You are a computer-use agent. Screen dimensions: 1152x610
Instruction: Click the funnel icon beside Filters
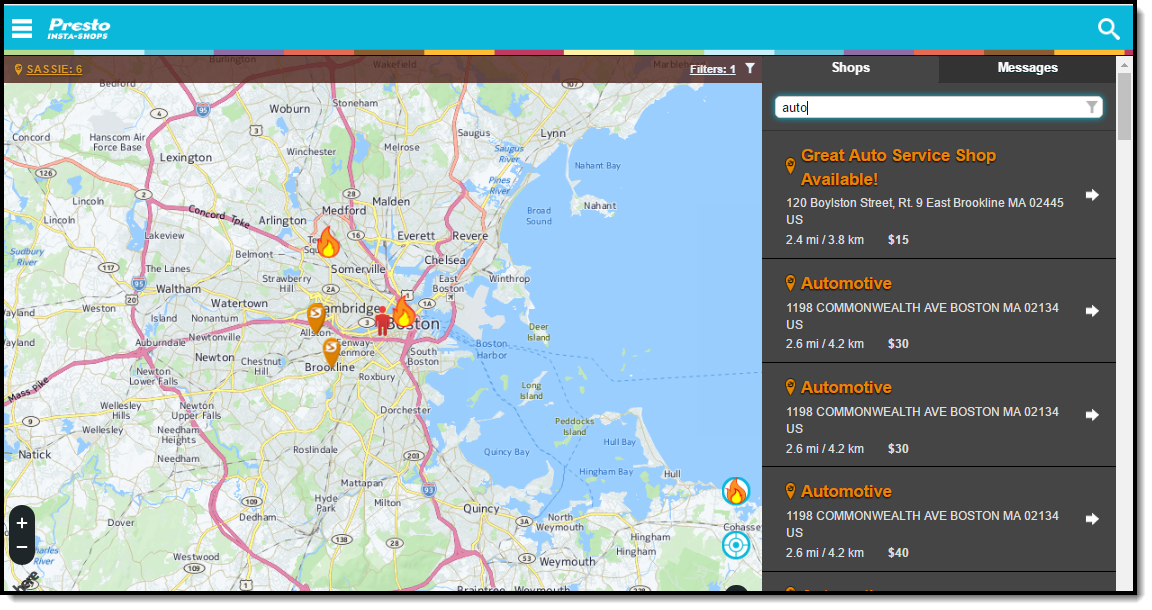(749, 68)
